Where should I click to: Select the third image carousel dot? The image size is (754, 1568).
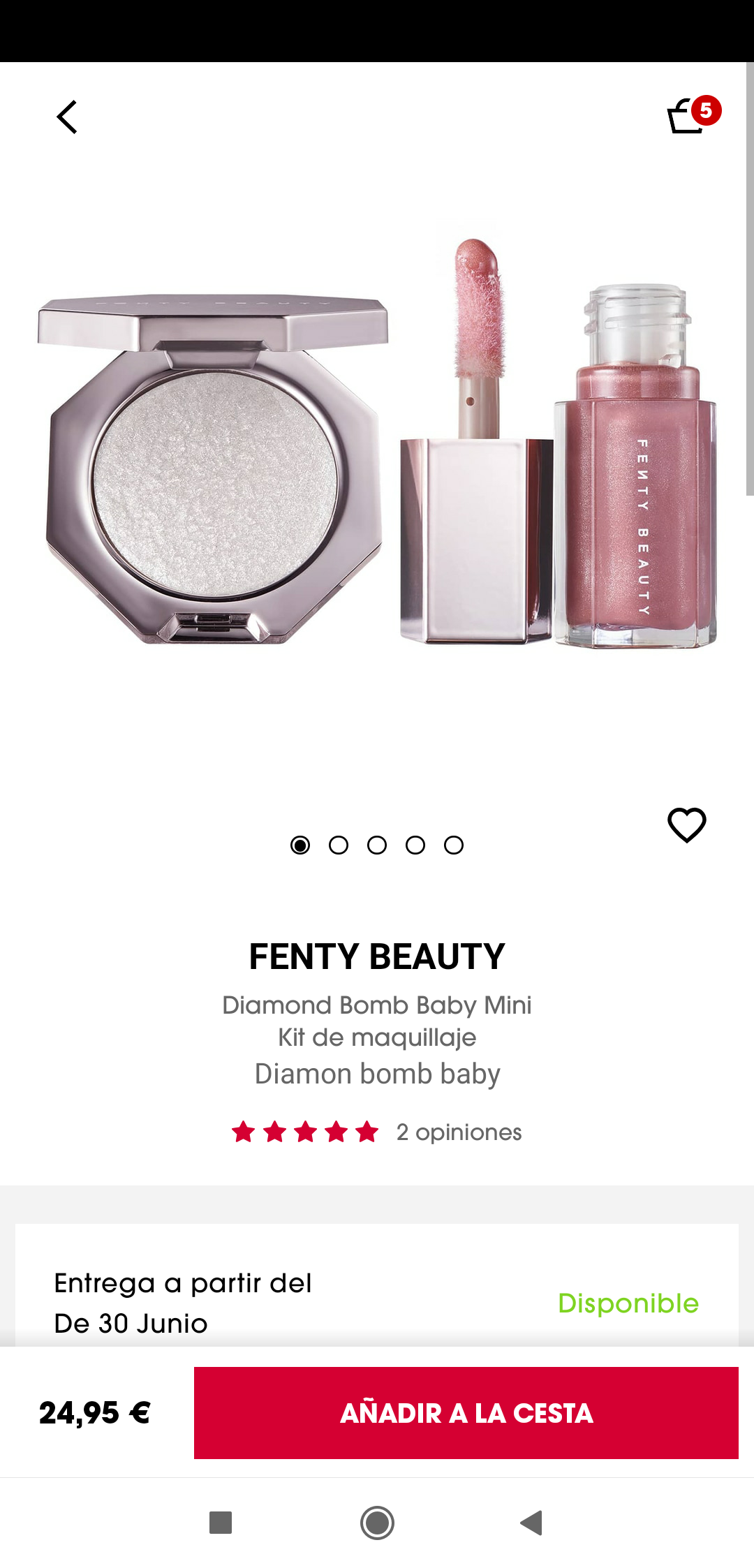point(377,845)
